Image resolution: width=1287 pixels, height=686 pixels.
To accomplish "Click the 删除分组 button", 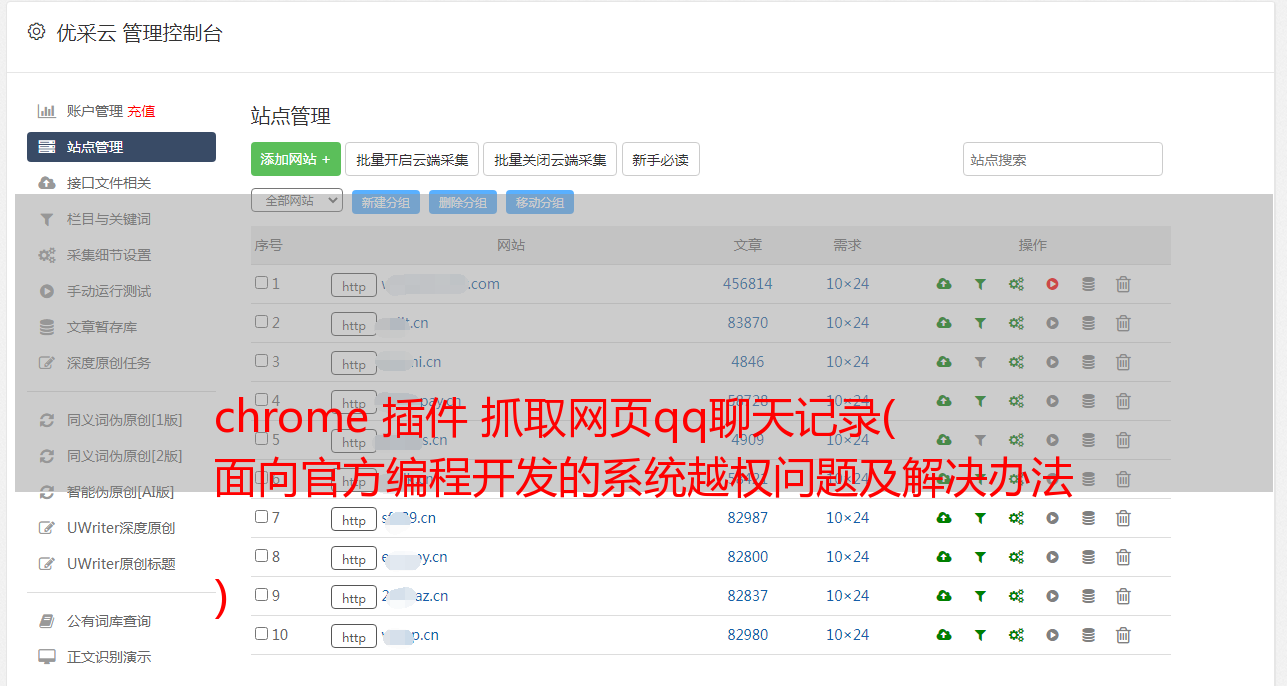I will click(462, 202).
